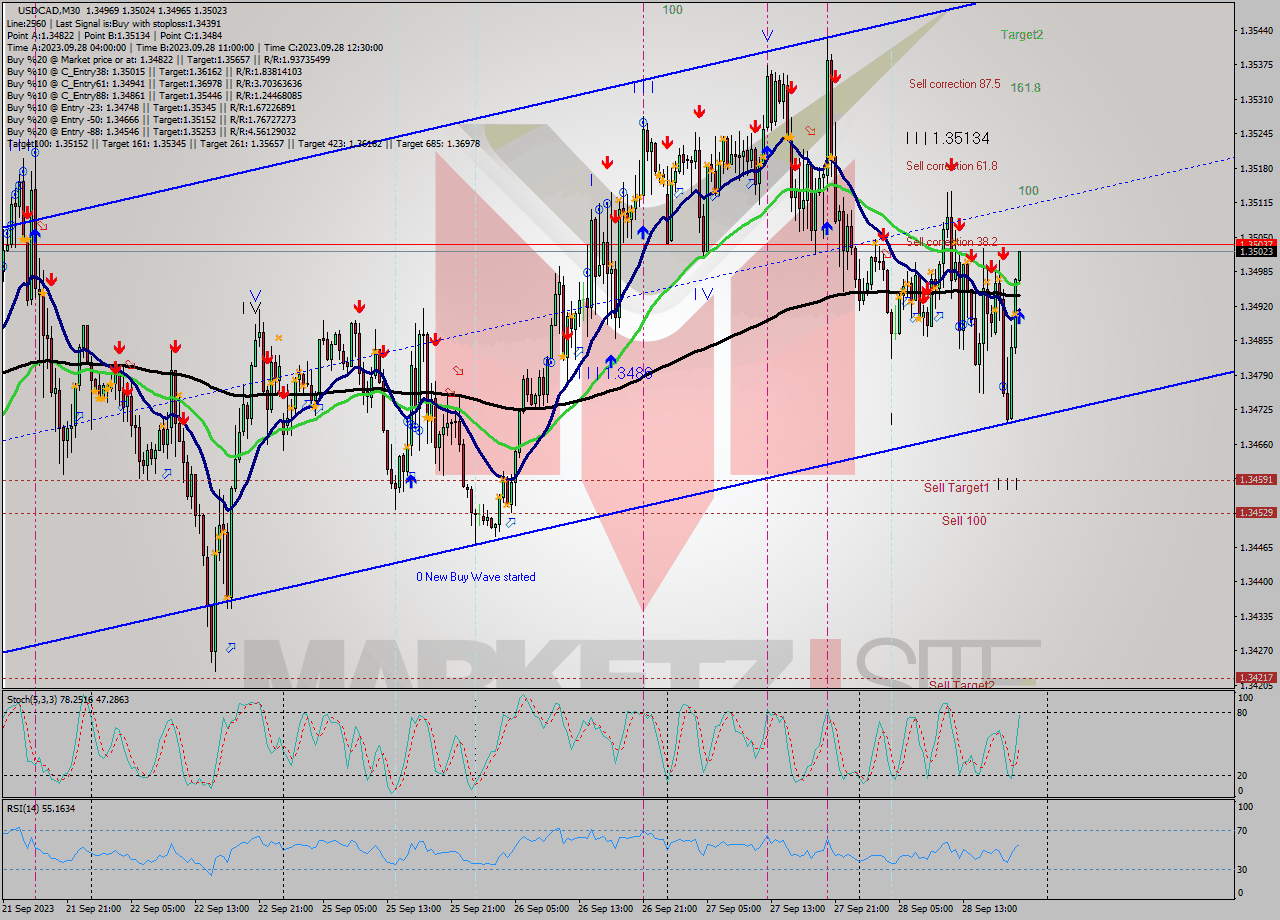Screen dimensions: 1280x920
Task: Click the red 1.34217 price tag
Action: tap(1256, 677)
